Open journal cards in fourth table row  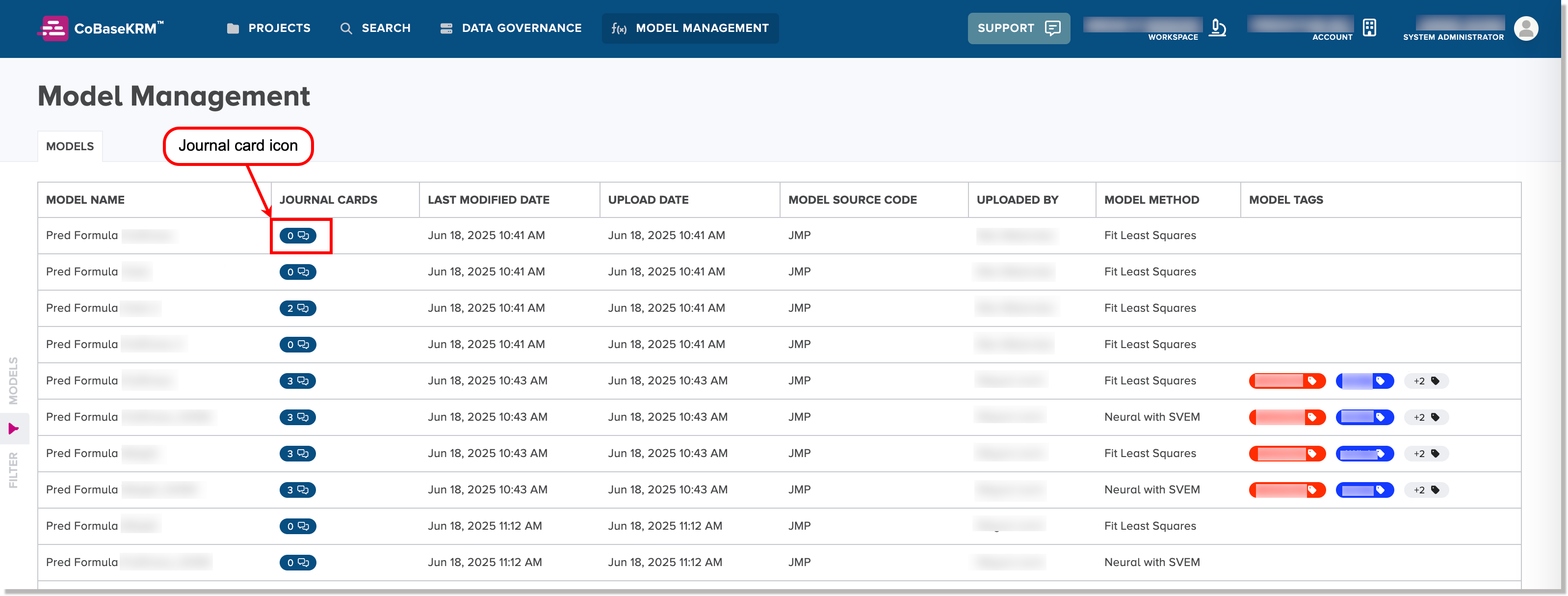pyautogui.click(x=298, y=345)
